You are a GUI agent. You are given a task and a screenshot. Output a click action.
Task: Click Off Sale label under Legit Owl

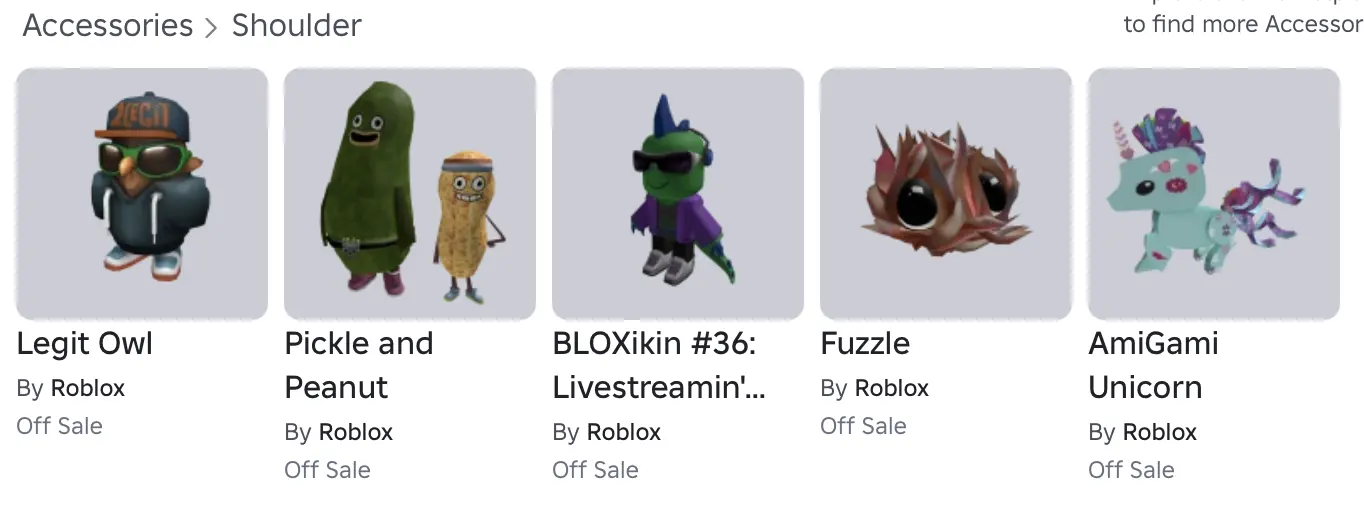point(60,426)
